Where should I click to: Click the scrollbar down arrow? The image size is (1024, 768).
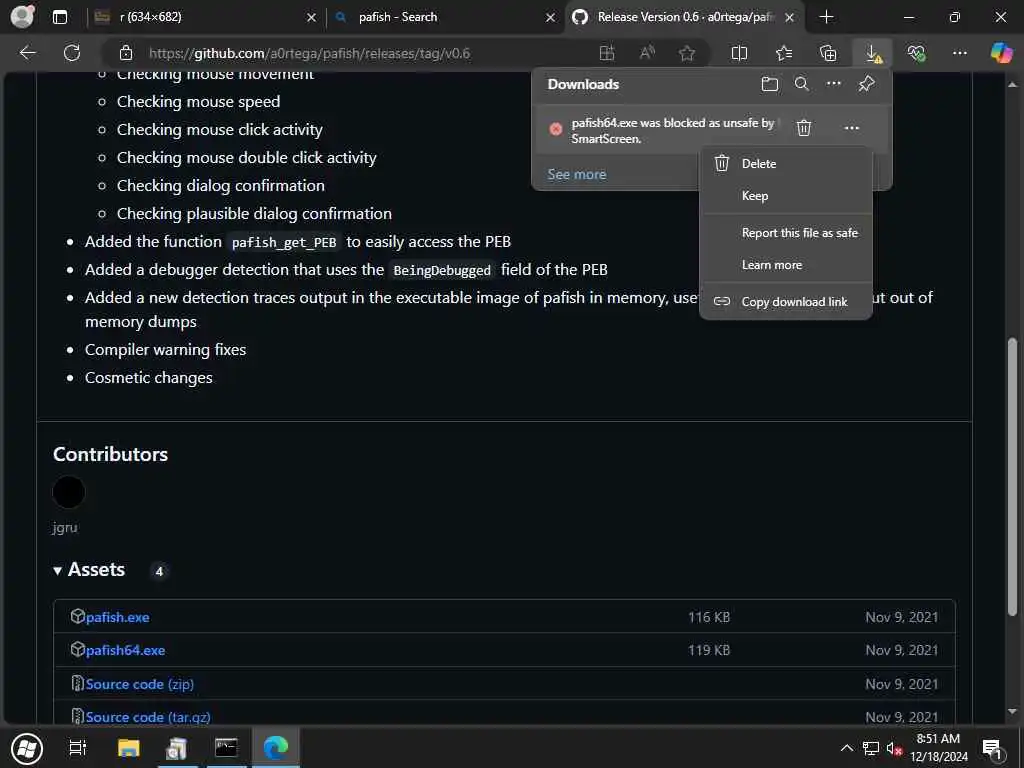click(1012, 711)
